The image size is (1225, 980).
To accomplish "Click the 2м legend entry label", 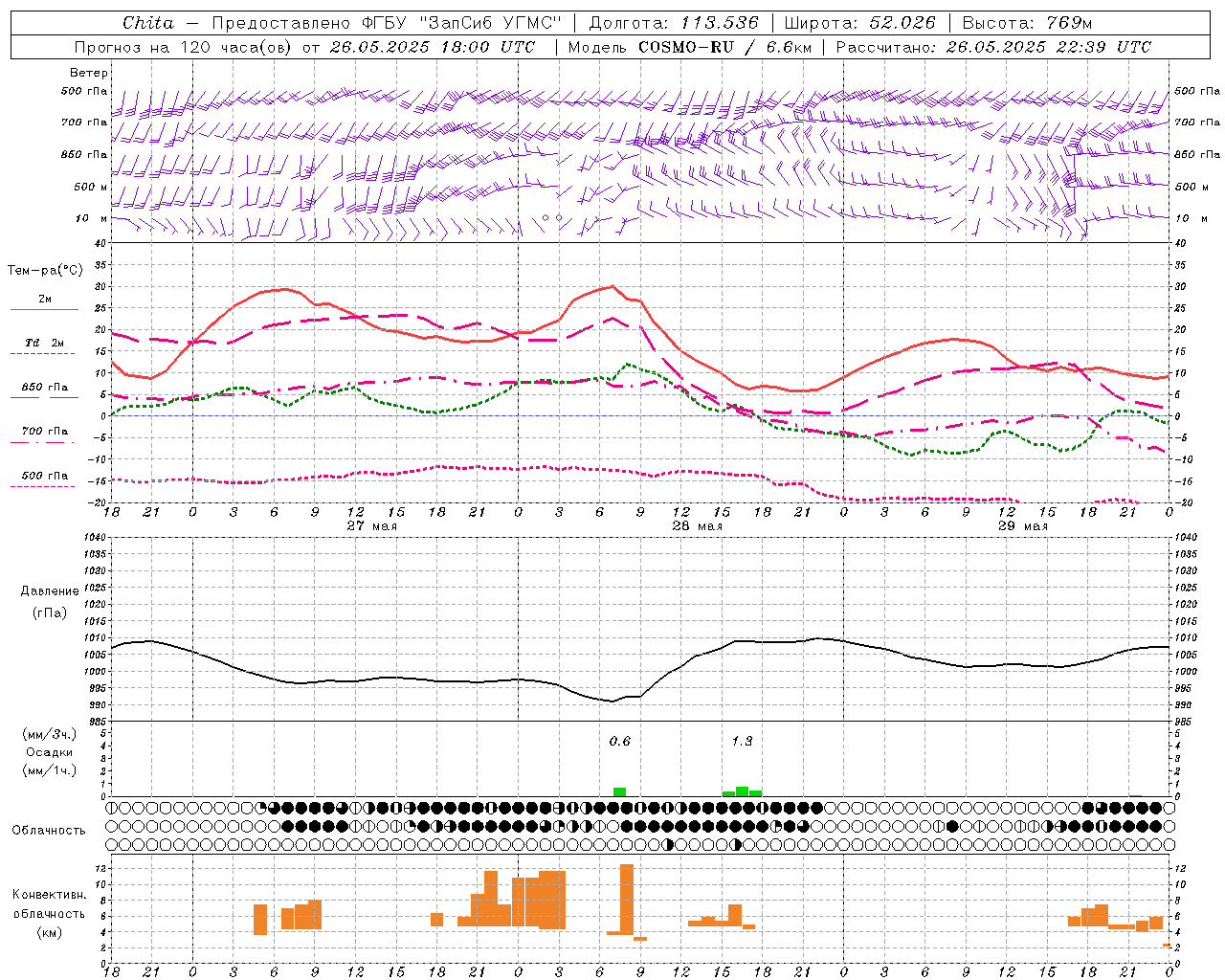I will click(x=45, y=300).
